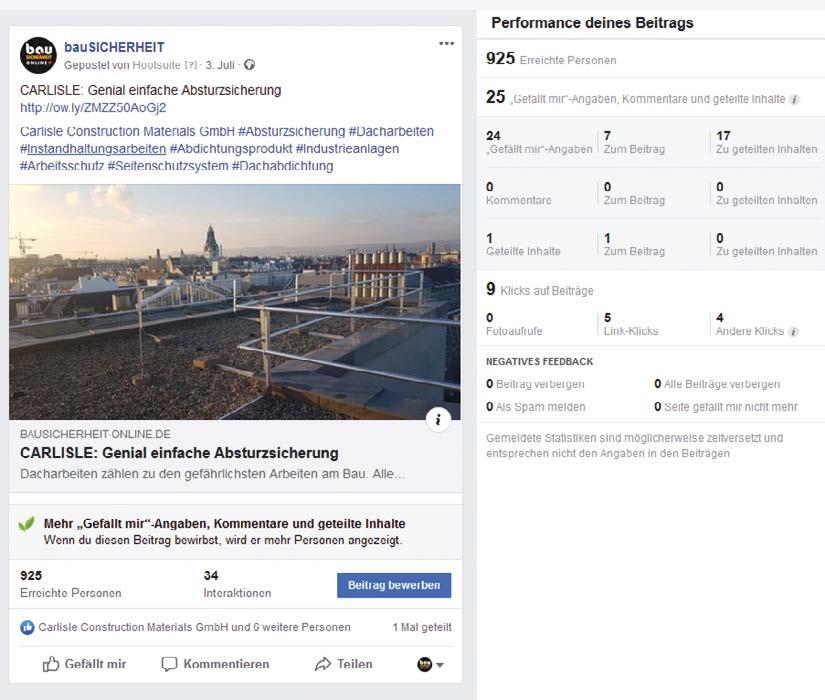This screenshot has height=700, width=825.
Task: Open the #Seitenschutzsystem hashtag
Action: coord(168,166)
